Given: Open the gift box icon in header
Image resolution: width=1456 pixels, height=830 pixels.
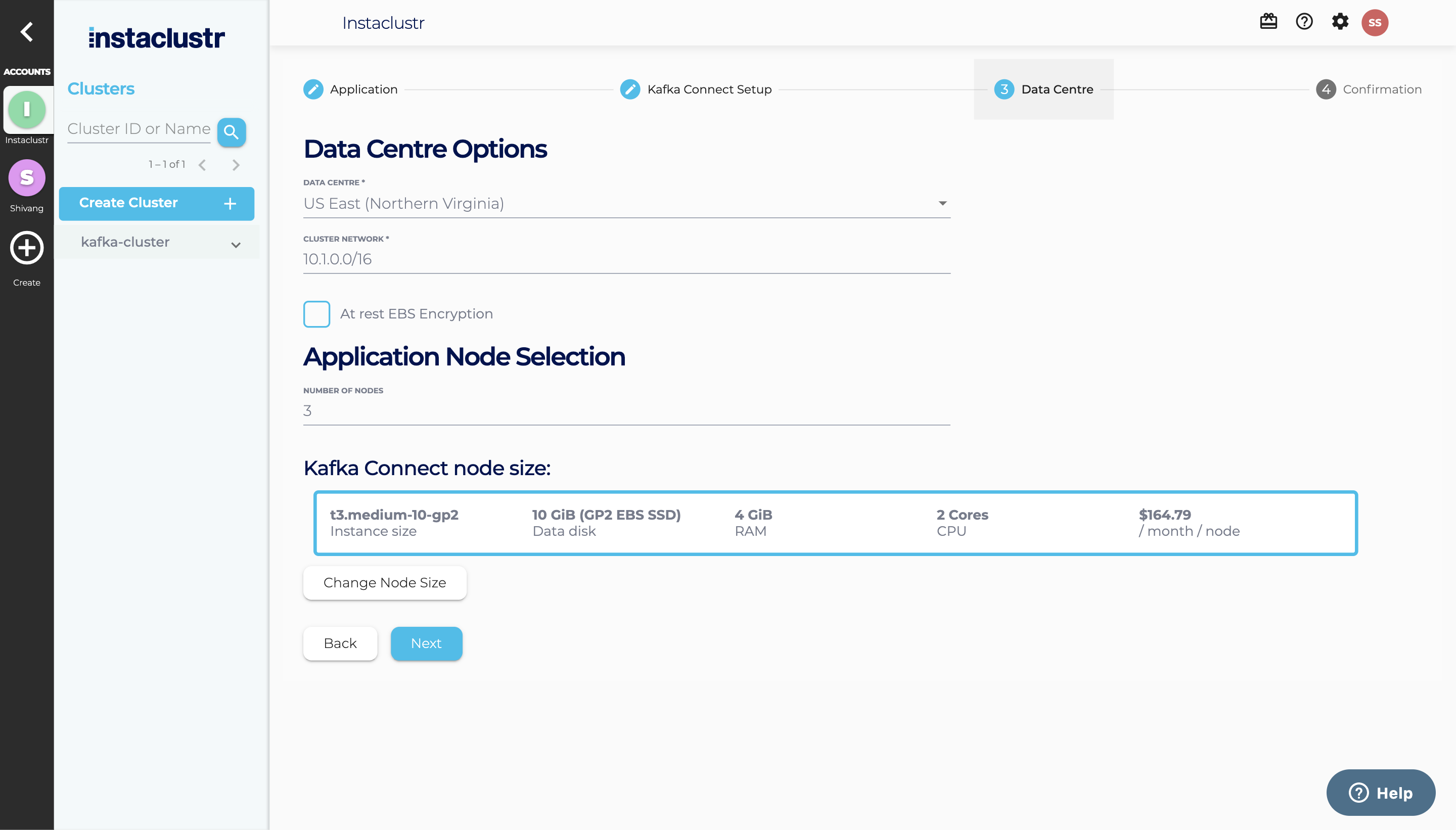Looking at the screenshot, I should click(1268, 22).
